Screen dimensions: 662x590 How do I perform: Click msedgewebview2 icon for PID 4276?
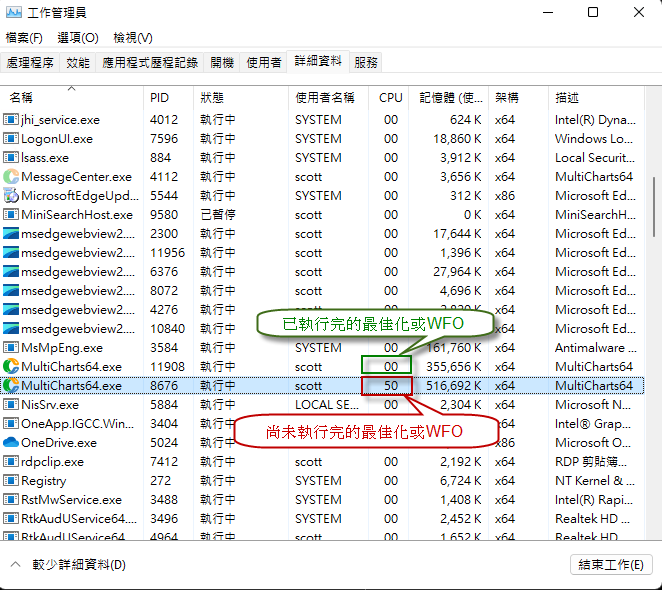tap(11, 310)
